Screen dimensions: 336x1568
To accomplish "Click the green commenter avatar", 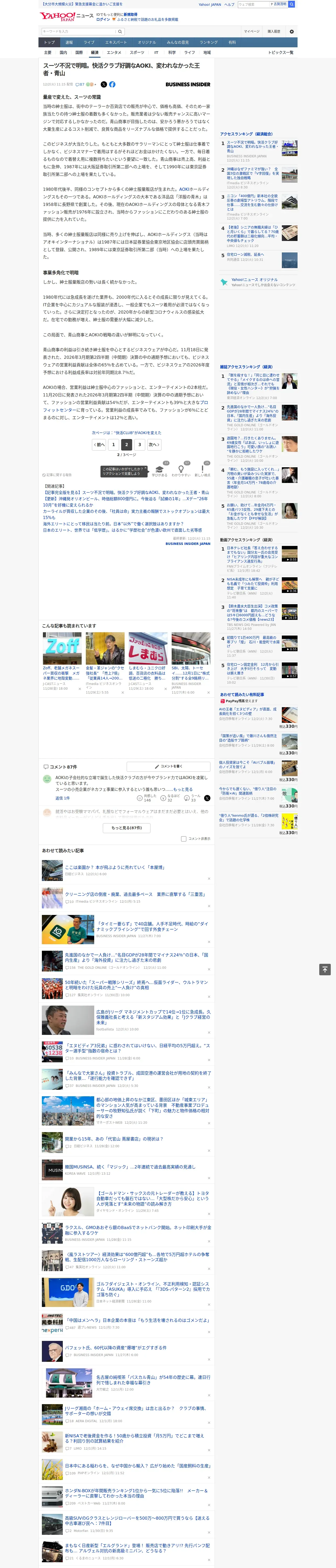I will coord(47,779).
